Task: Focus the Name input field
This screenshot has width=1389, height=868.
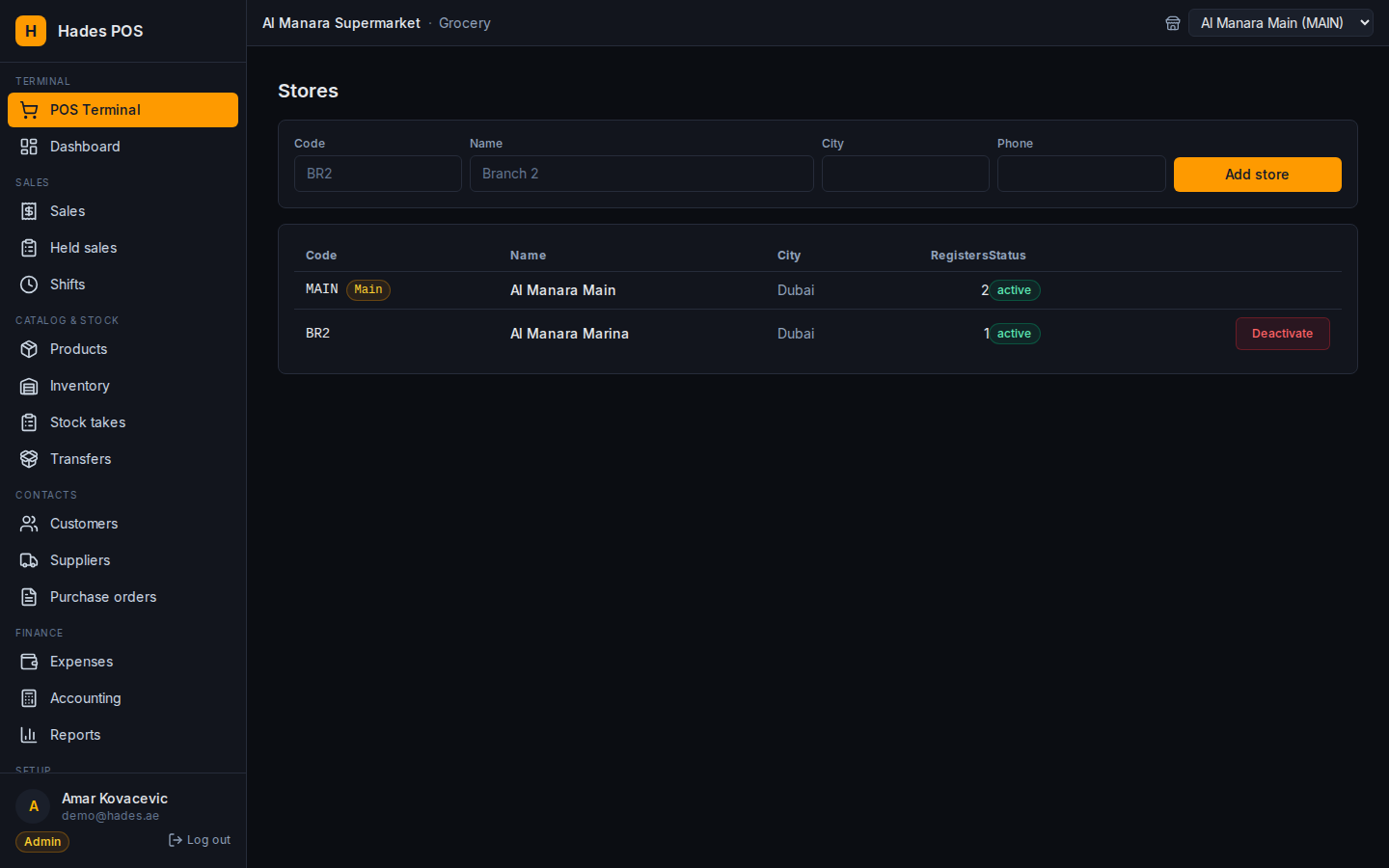Action: pyautogui.click(x=641, y=174)
